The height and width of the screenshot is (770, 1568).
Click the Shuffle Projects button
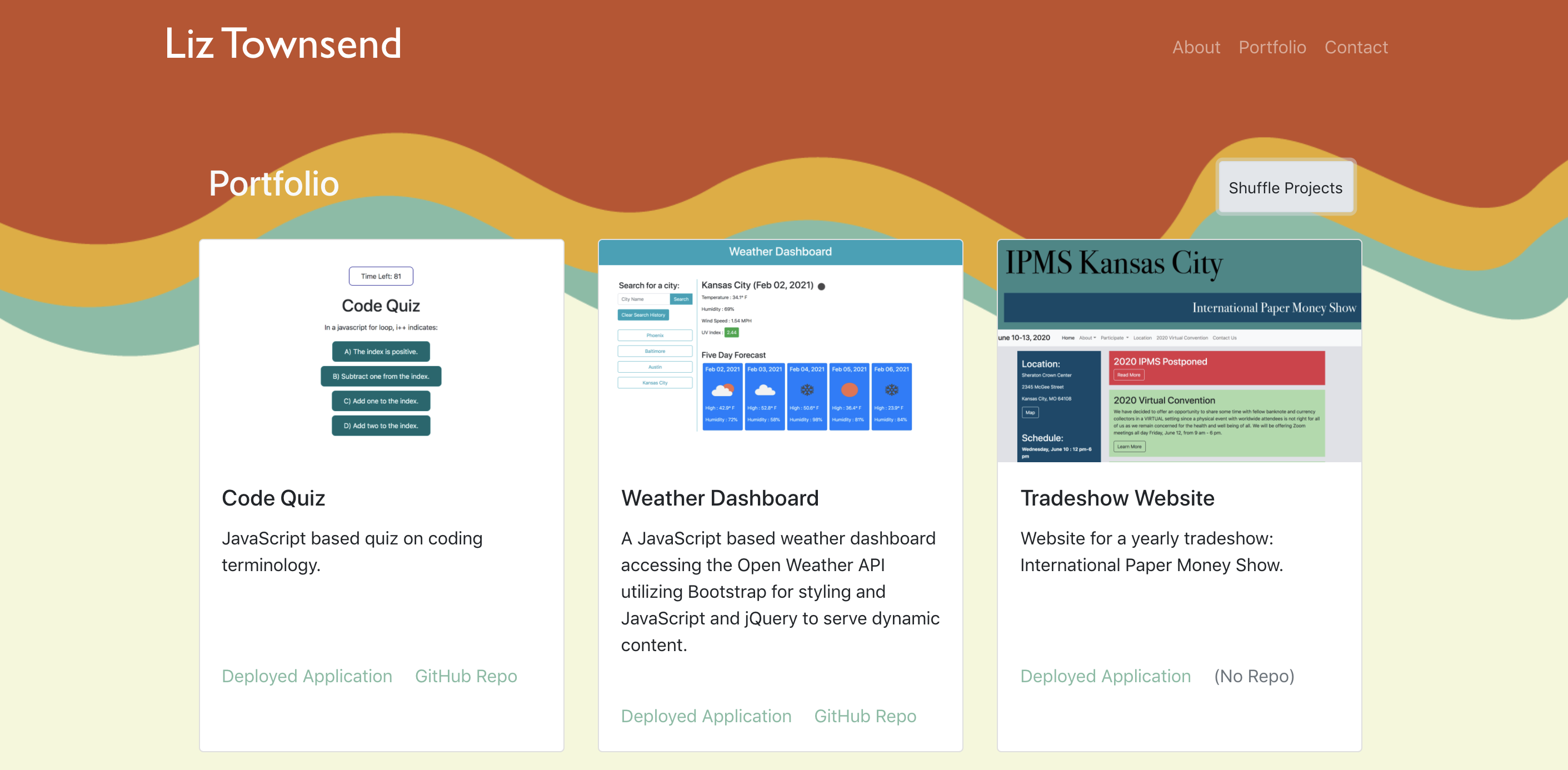[x=1285, y=187]
